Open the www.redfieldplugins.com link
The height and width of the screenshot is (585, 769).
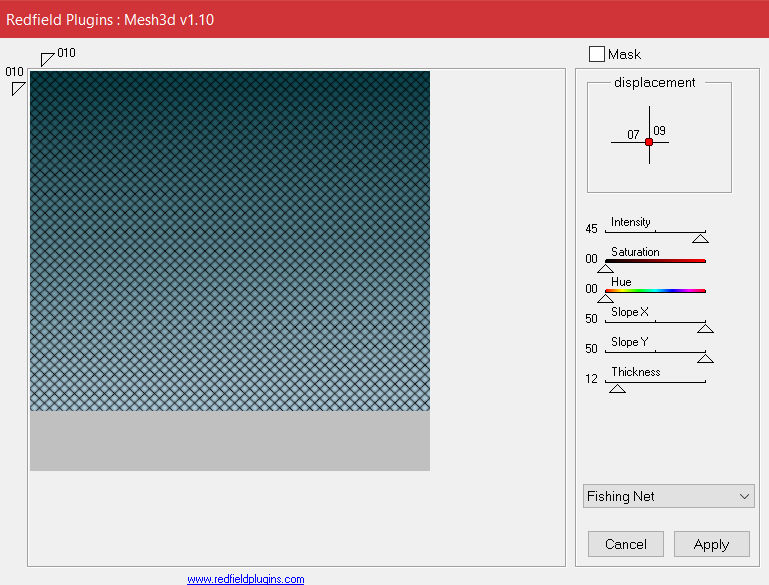(245, 579)
